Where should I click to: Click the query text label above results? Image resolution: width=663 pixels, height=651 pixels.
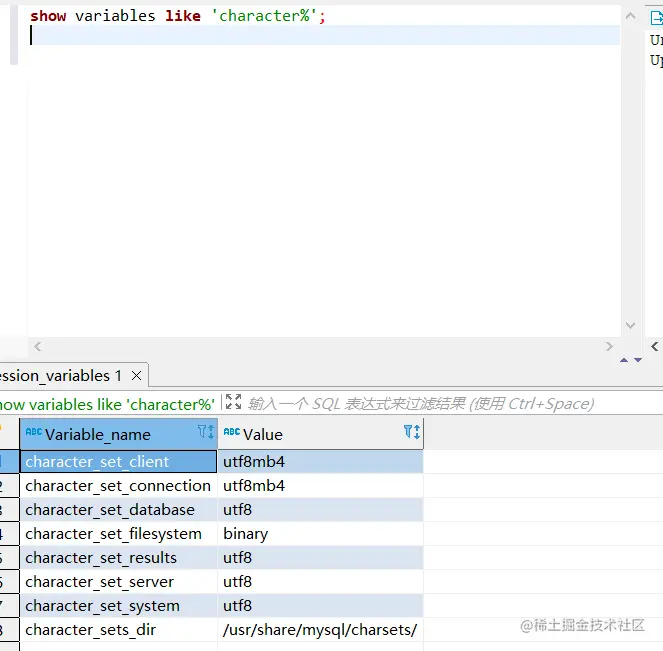coord(107,405)
